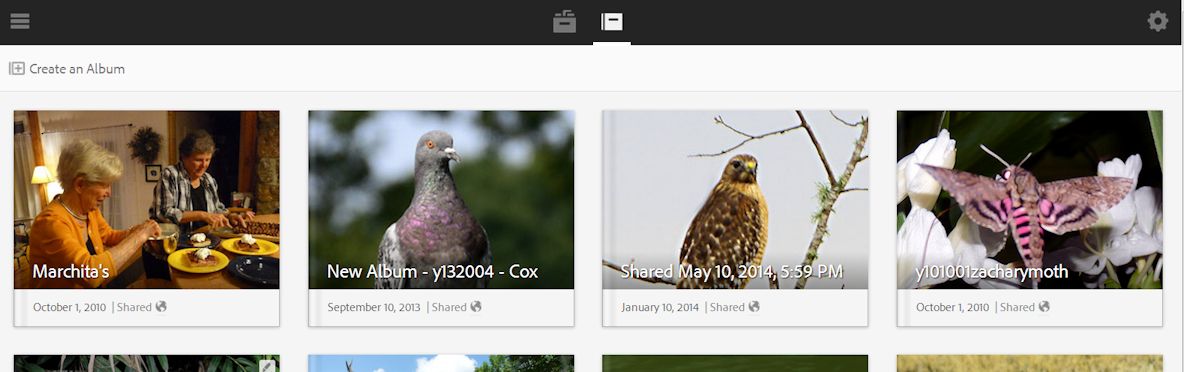This screenshot has width=1184, height=372.
Task: Click Shared May 10, 2014, 5:59 PM title
Action: pos(732,272)
